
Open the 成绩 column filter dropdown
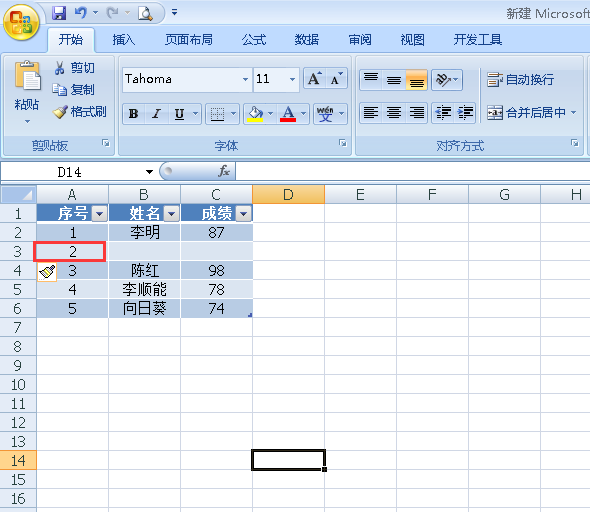[243, 214]
